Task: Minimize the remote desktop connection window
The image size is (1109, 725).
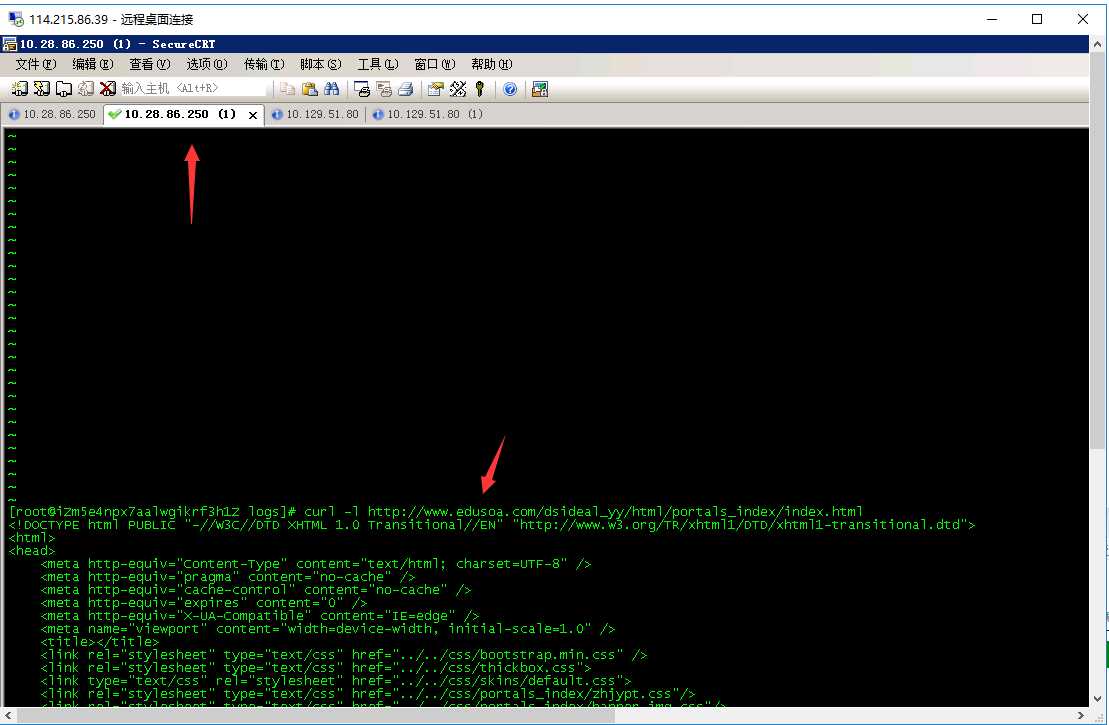Action: [x=992, y=19]
